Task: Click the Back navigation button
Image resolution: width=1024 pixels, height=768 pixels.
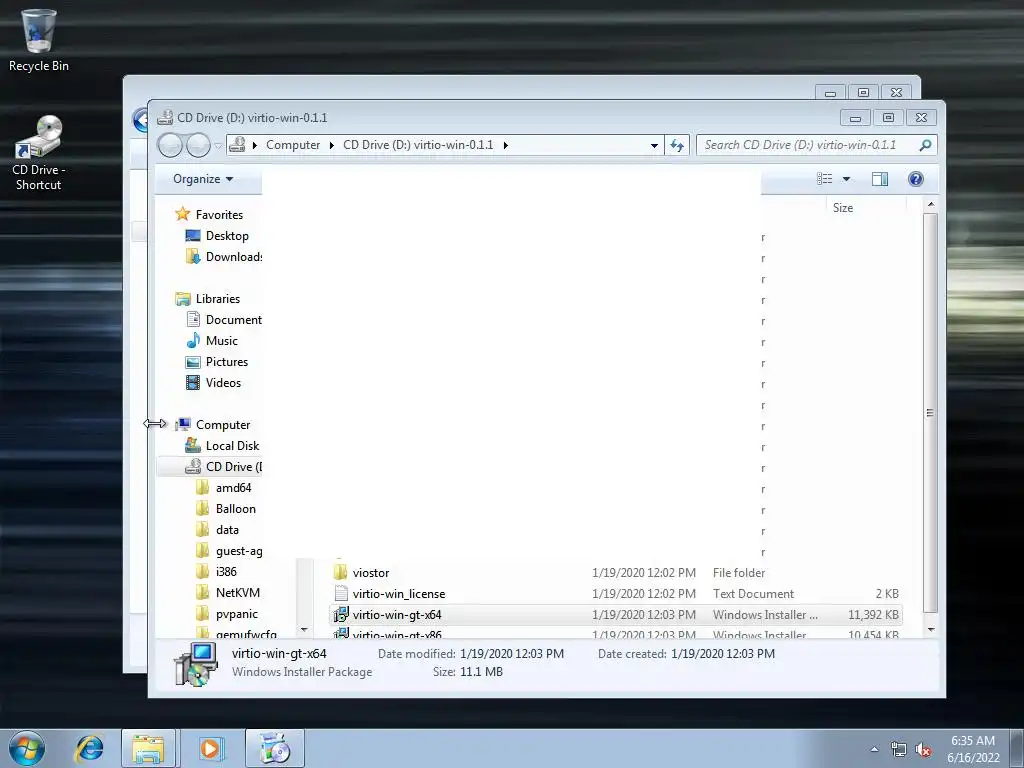Action: (170, 145)
